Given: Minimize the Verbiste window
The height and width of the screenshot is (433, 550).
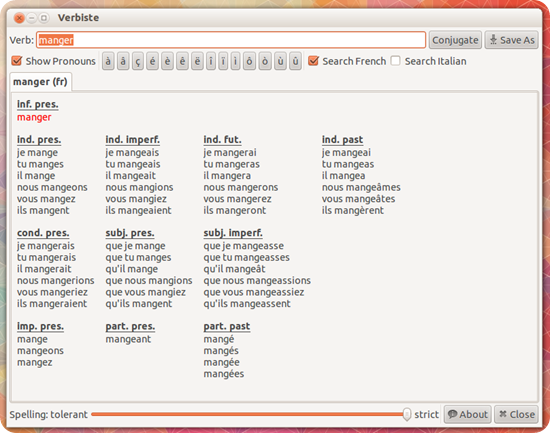Looking at the screenshot, I should pyautogui.click(x=32, y=18).
